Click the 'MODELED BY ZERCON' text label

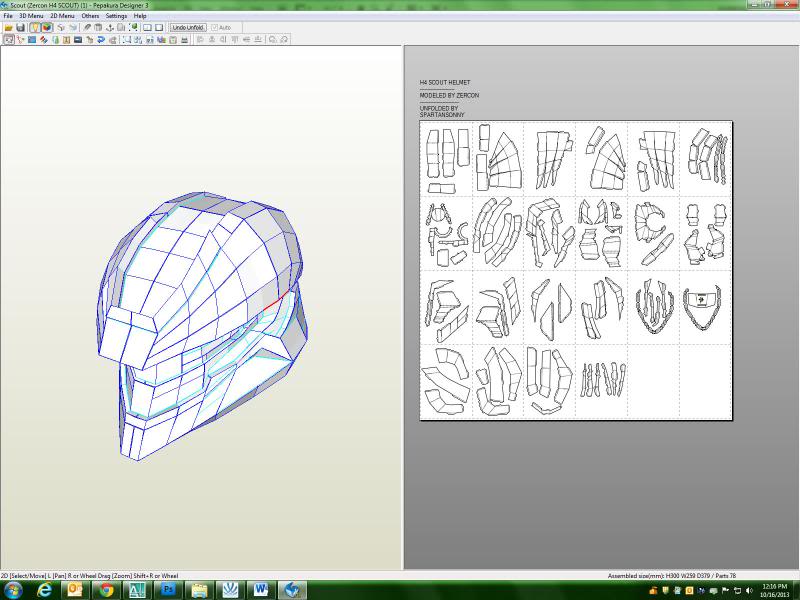pos(449,95)
